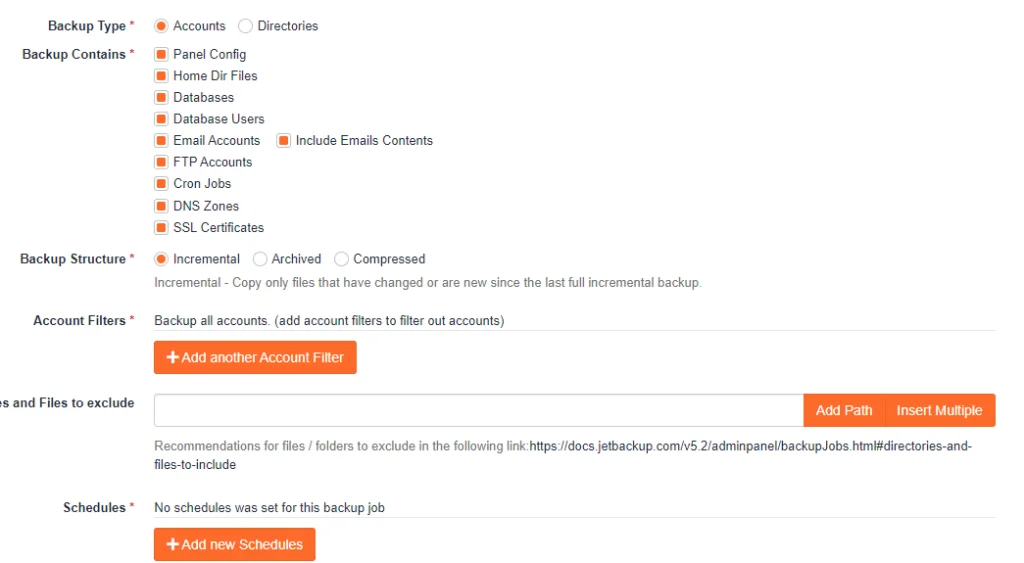
Task: Choose Archived backup structure
Action: click(260, 259)
